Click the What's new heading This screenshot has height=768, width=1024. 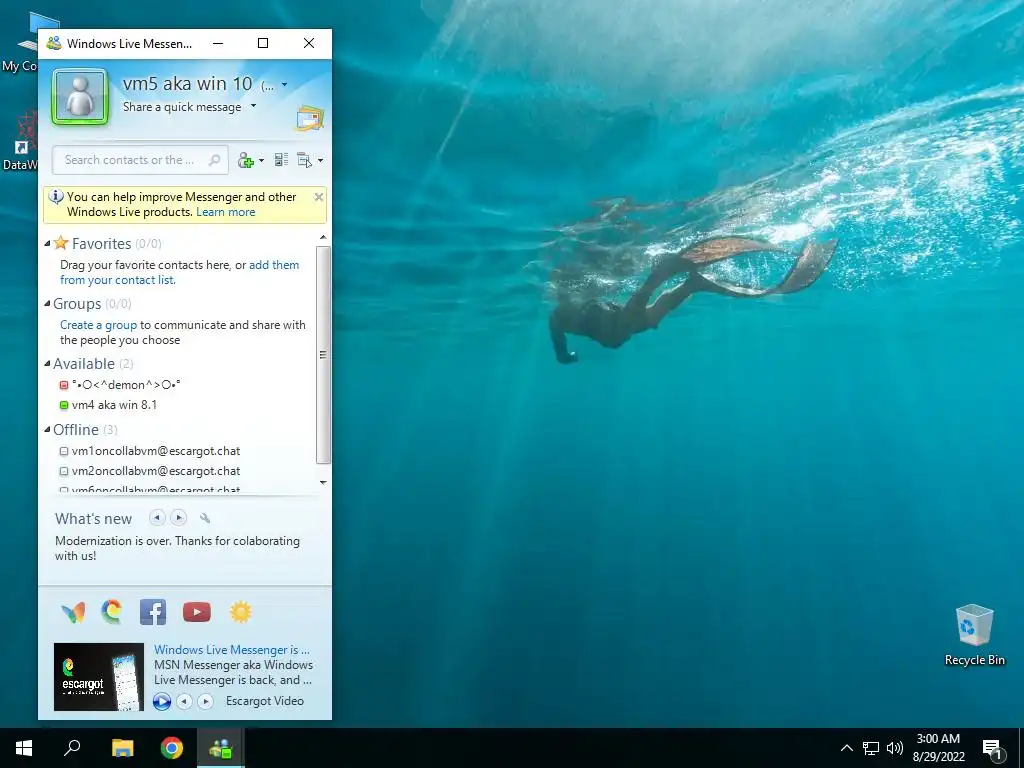click(x=93, y=519)
